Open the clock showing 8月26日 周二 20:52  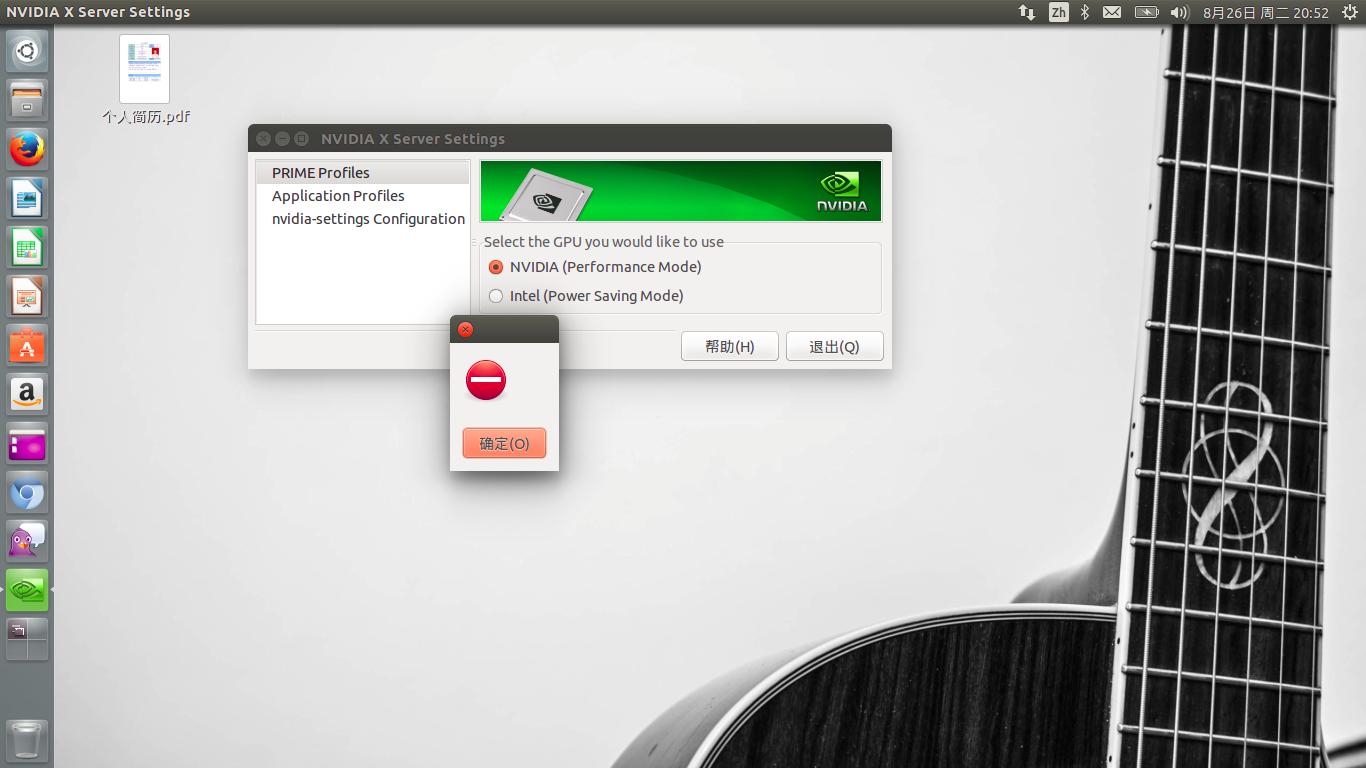pos(1266,12)
